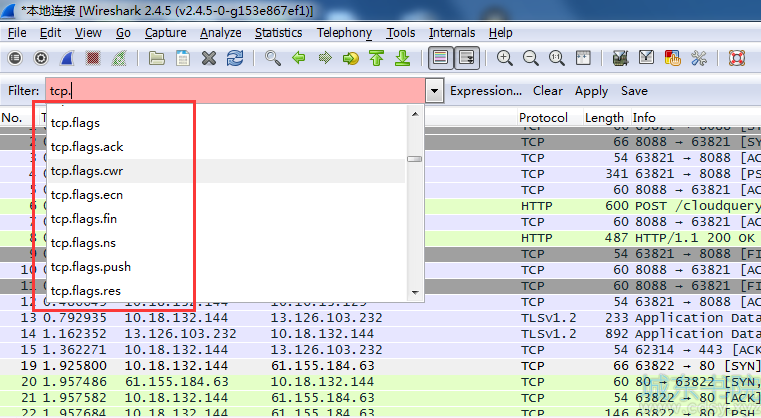Go forward in packet history
Screen dimensions: 761x418
[x=325, y=58]
